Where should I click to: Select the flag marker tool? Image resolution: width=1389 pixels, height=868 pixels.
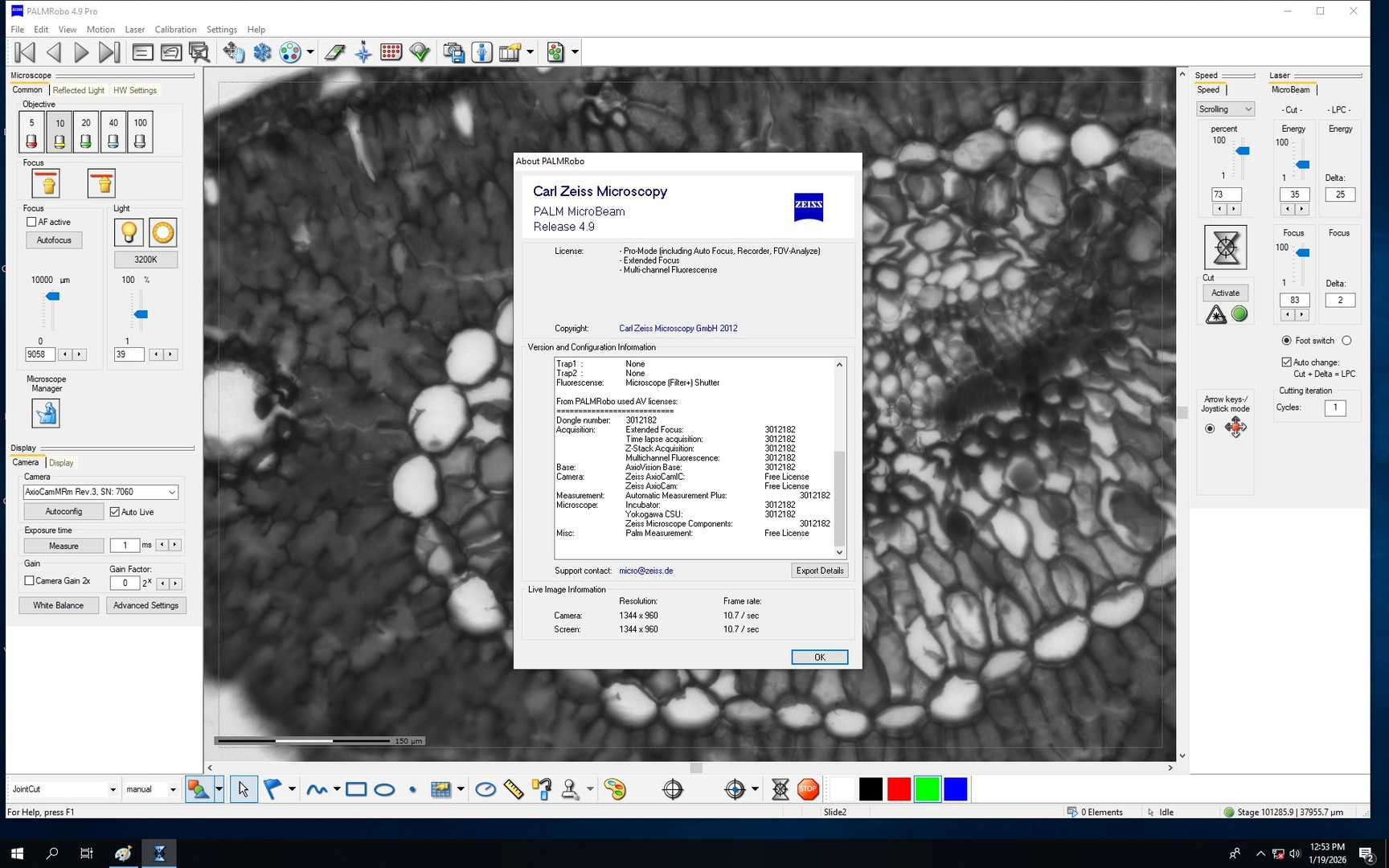tap(274, 789)
